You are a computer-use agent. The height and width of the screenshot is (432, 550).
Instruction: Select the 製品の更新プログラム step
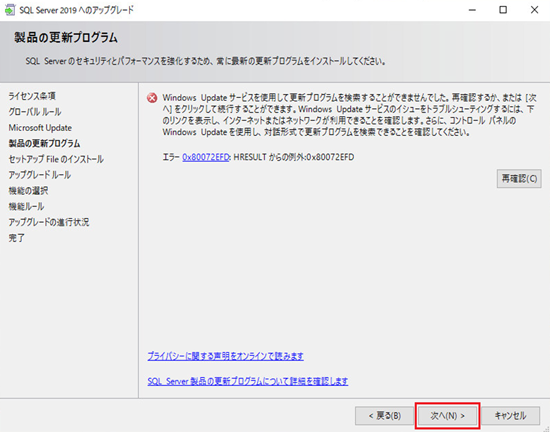[44, 143]
